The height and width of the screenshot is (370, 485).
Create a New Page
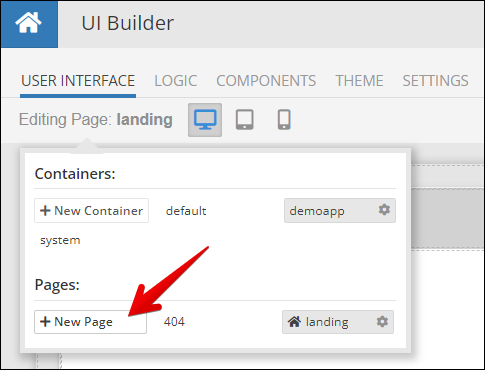pyautogui.click(x=90, y=322)
